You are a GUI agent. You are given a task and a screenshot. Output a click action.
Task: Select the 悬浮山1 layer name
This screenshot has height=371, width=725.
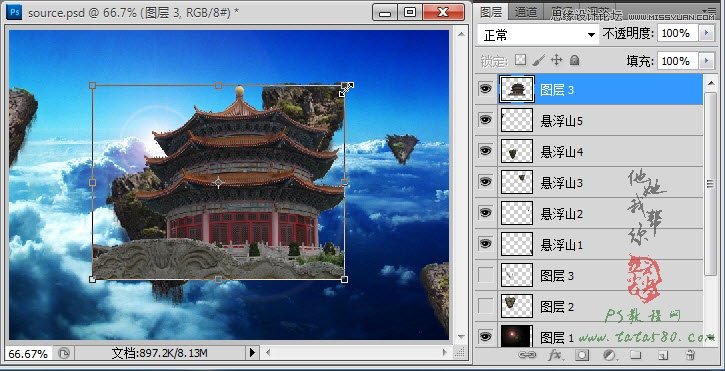point(561,245)
